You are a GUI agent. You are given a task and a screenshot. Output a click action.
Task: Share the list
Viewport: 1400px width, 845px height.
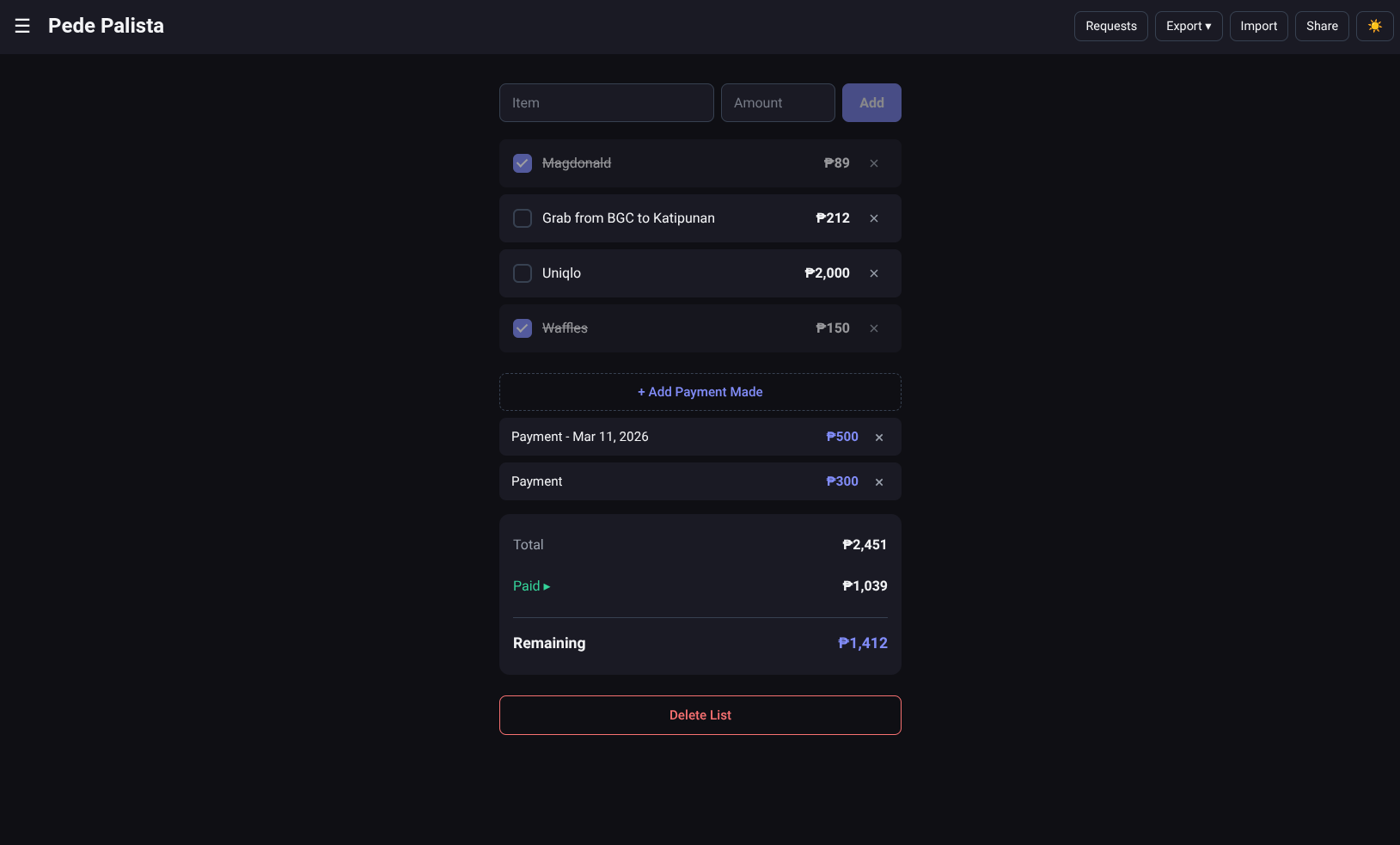[1321, 26]
